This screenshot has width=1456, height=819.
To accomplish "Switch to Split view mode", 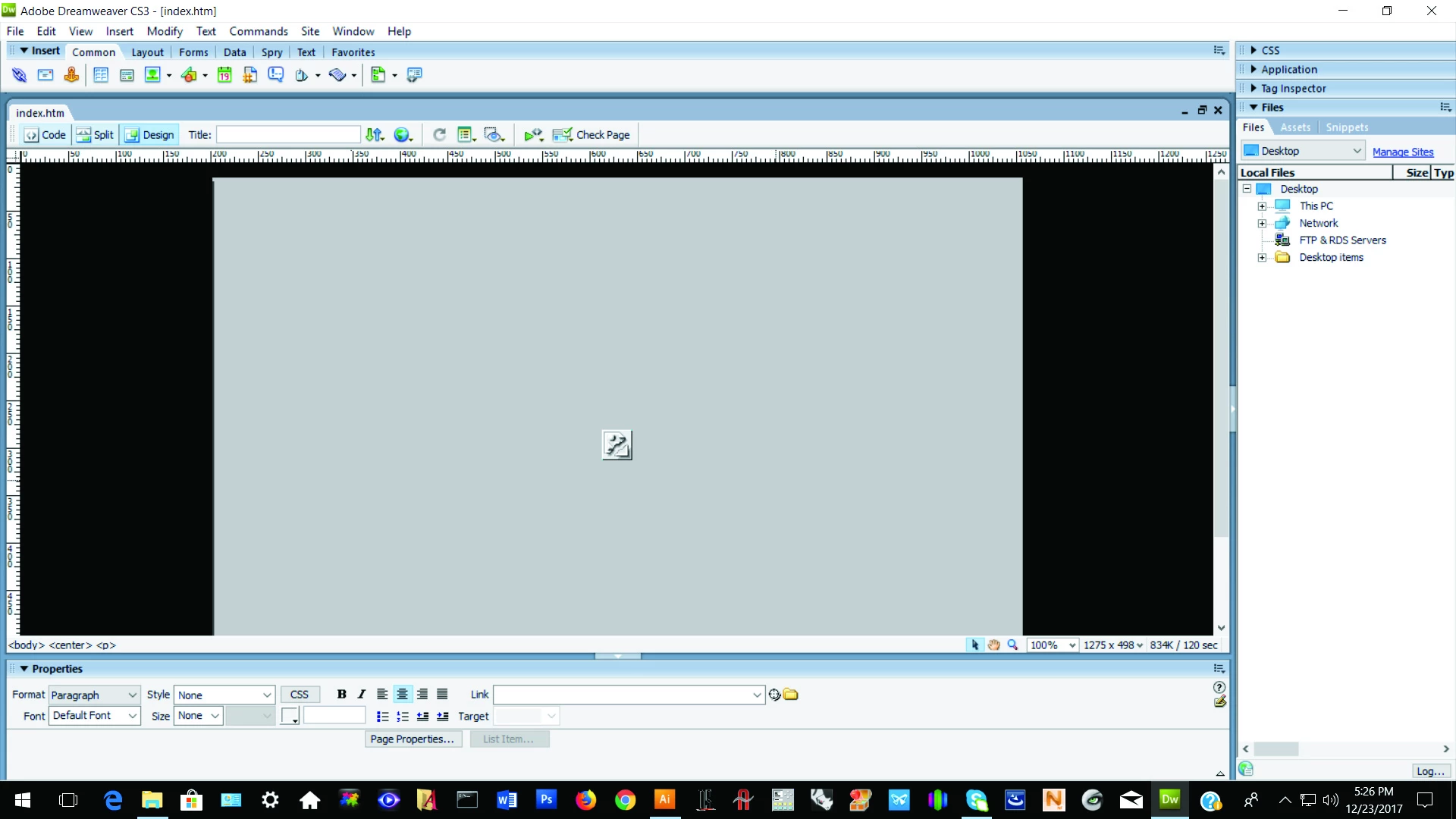I will coord(96,135).
